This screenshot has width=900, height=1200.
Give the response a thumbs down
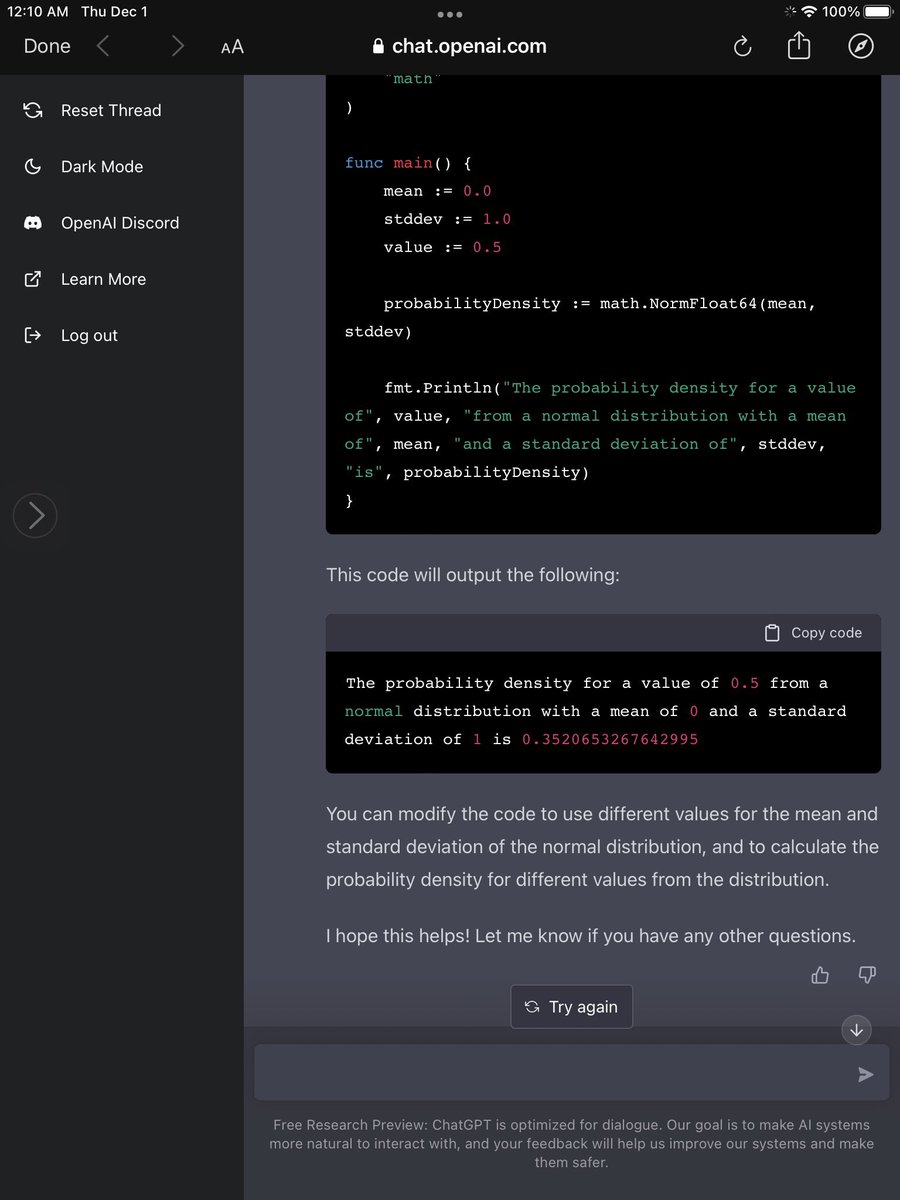(868, 975)
